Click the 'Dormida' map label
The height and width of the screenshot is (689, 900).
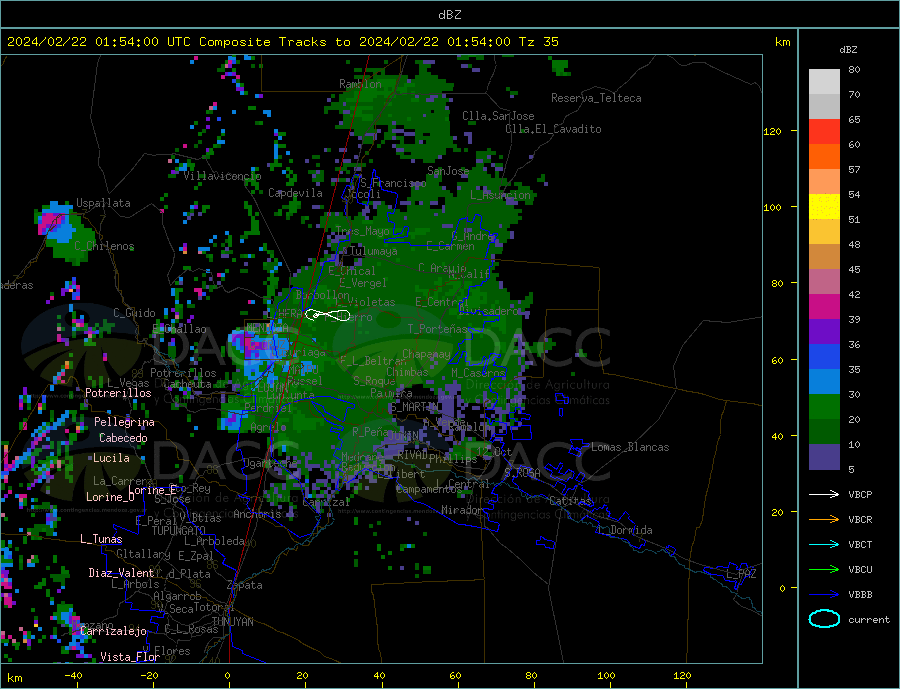click(631, 530)
